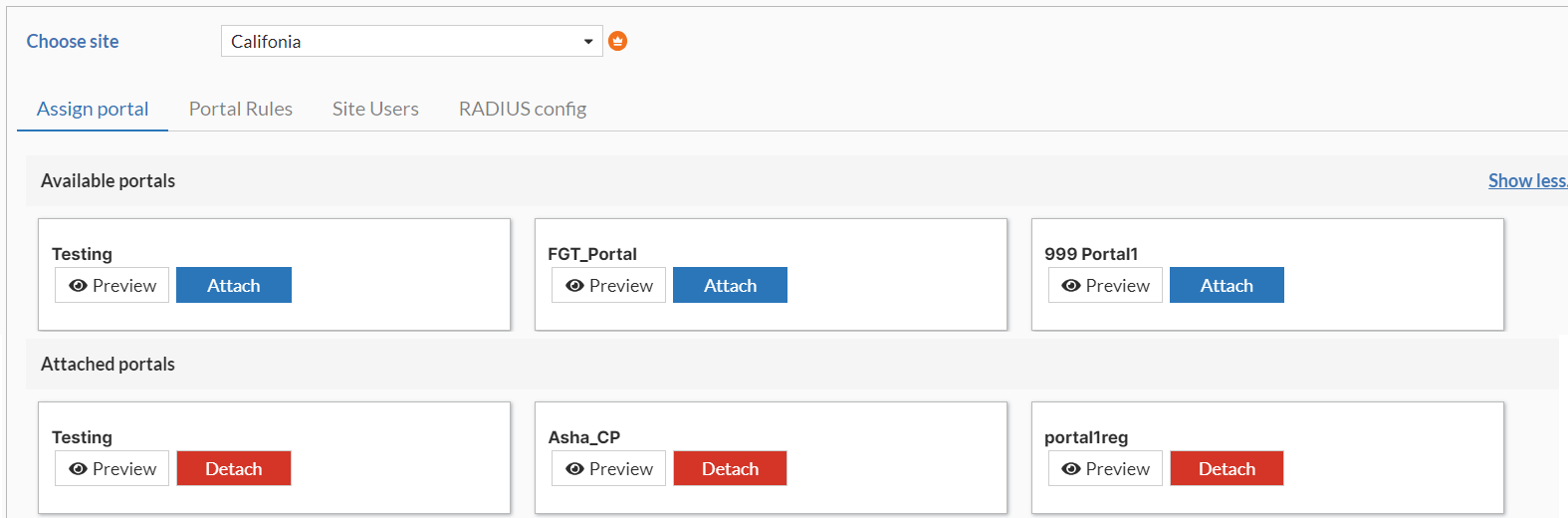Preview the Asha_CP portal
This screenshot has height=518, width=1568.
[609, 468]
